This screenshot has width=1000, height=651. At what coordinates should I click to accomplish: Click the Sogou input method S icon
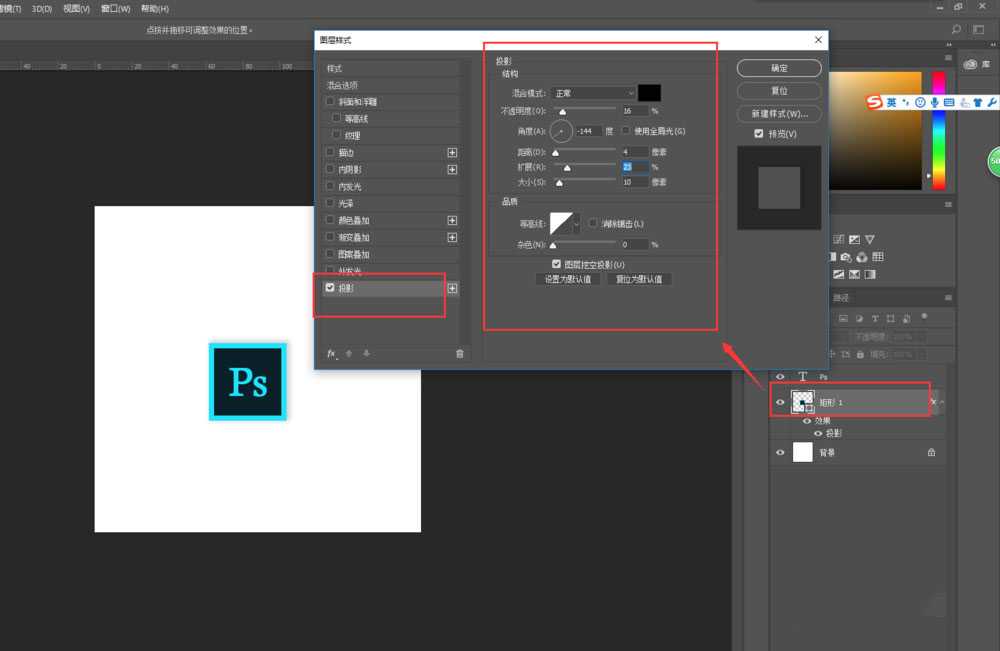873,102
